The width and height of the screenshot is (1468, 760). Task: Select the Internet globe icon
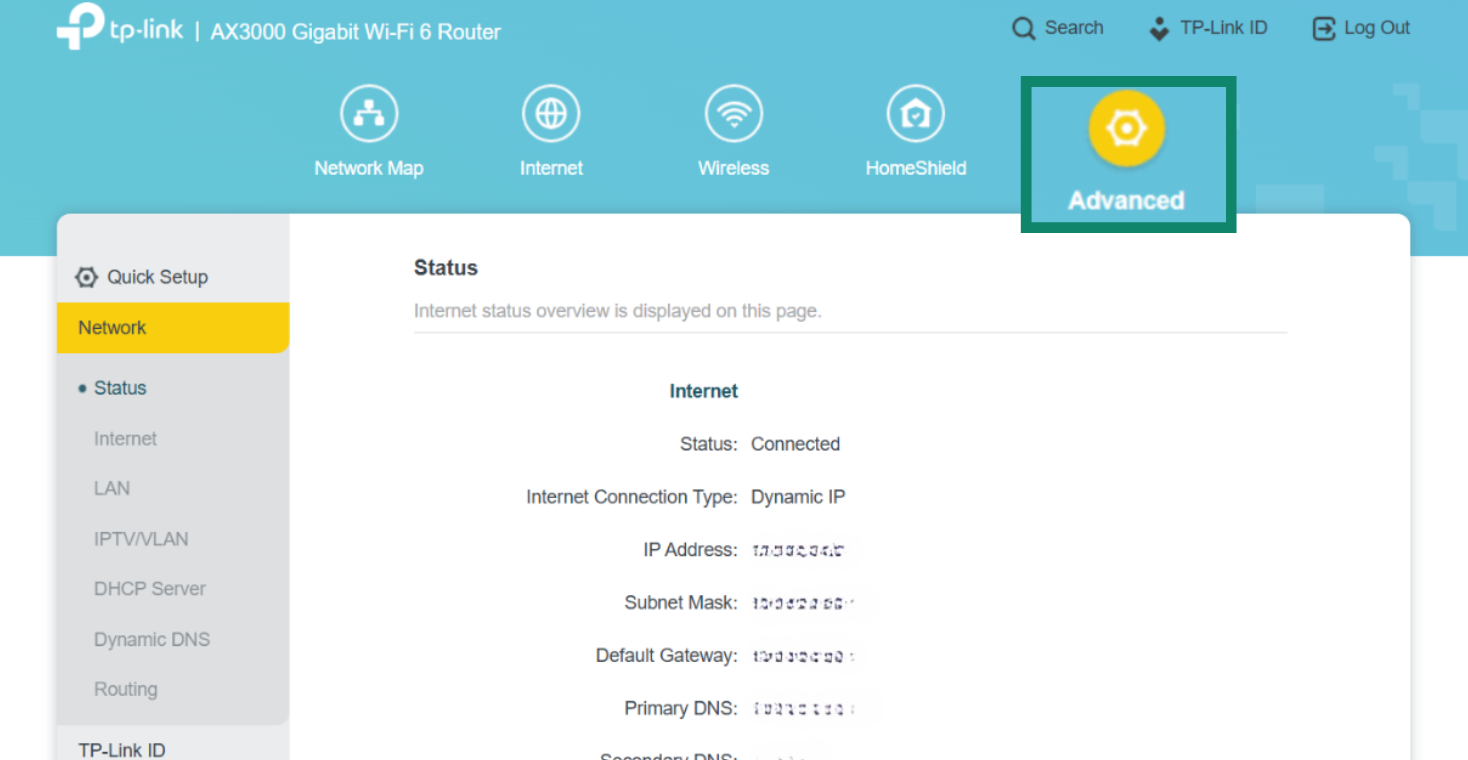point(551,114)
